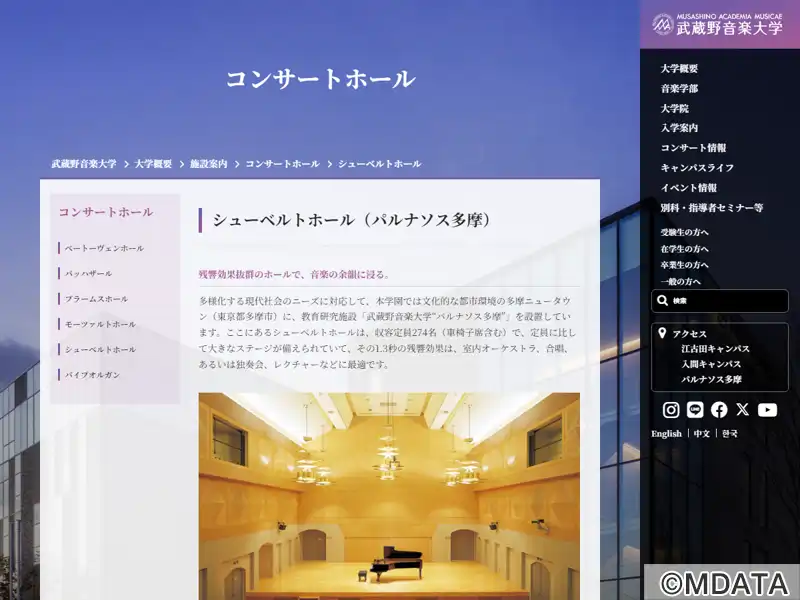Select ベートーヴェンホール in the sidebar
Viewport: 800px width, 600px height.
104,248
